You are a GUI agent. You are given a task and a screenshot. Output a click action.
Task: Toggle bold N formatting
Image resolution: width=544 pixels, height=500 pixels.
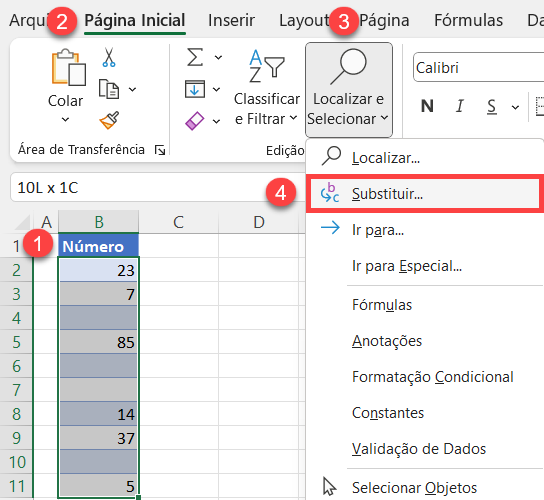coord(427,106)
